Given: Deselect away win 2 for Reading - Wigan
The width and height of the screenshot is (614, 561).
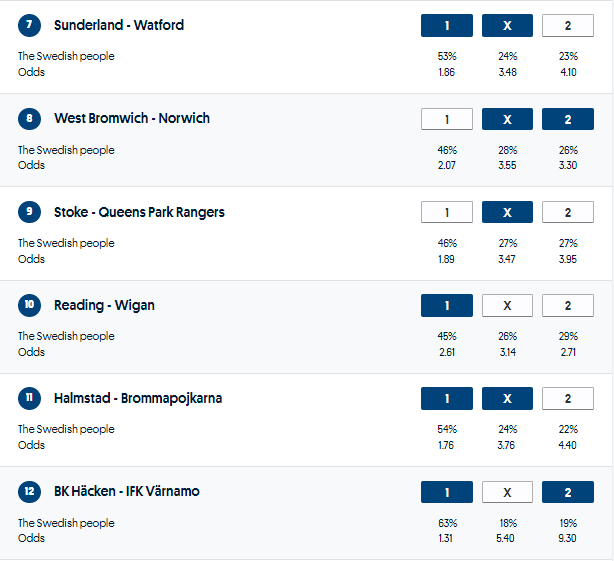Looking at the screenshot, I should pos(567,305).
